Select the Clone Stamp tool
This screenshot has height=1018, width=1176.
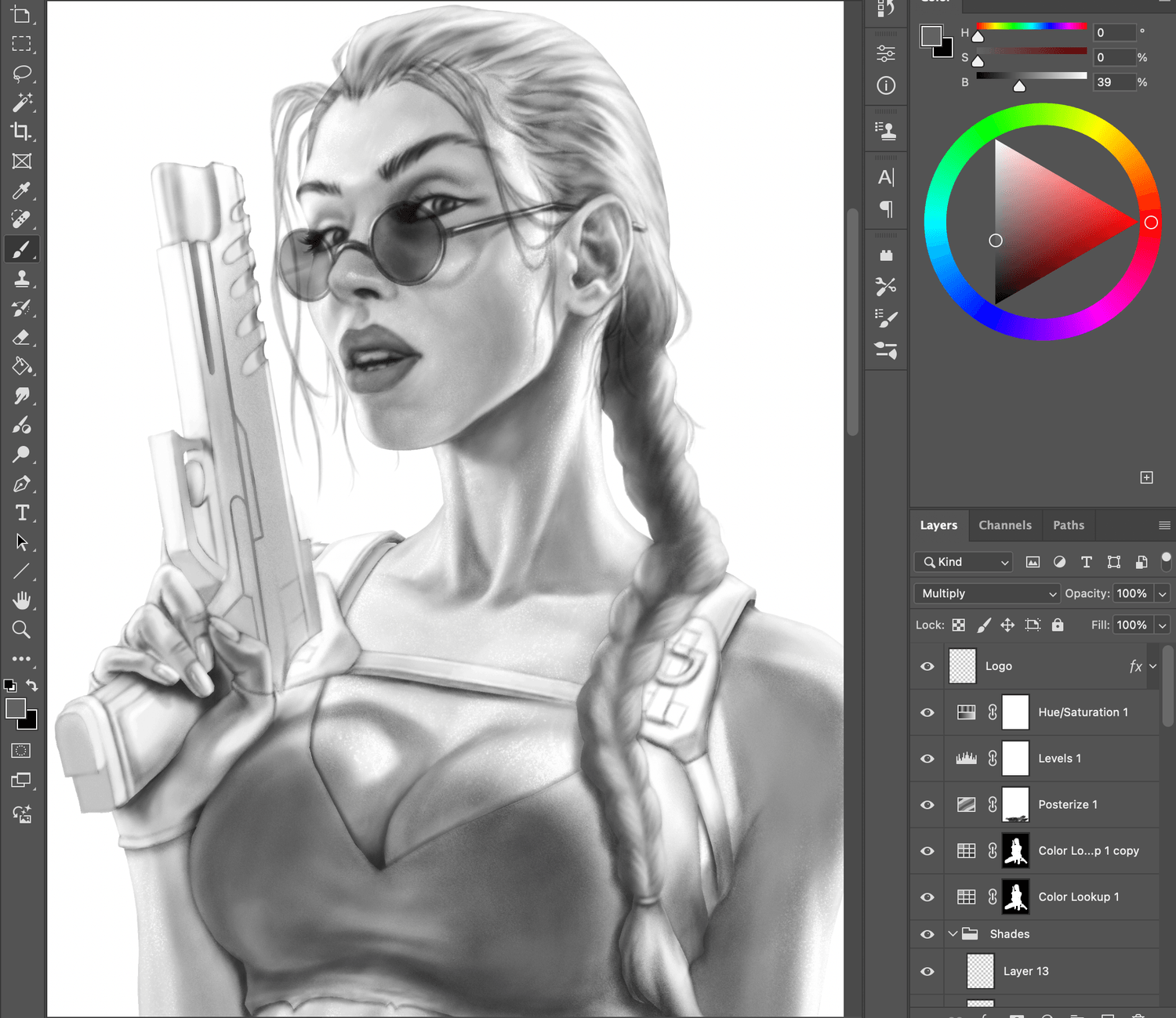21,278
